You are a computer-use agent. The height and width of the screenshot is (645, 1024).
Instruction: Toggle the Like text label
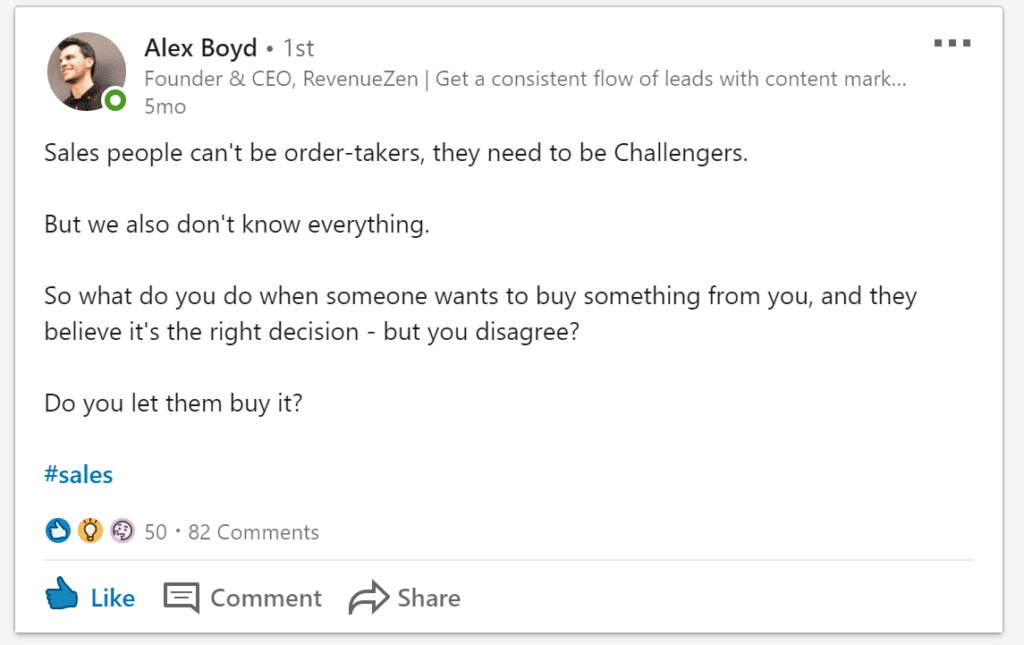click(x=112, y=598)
